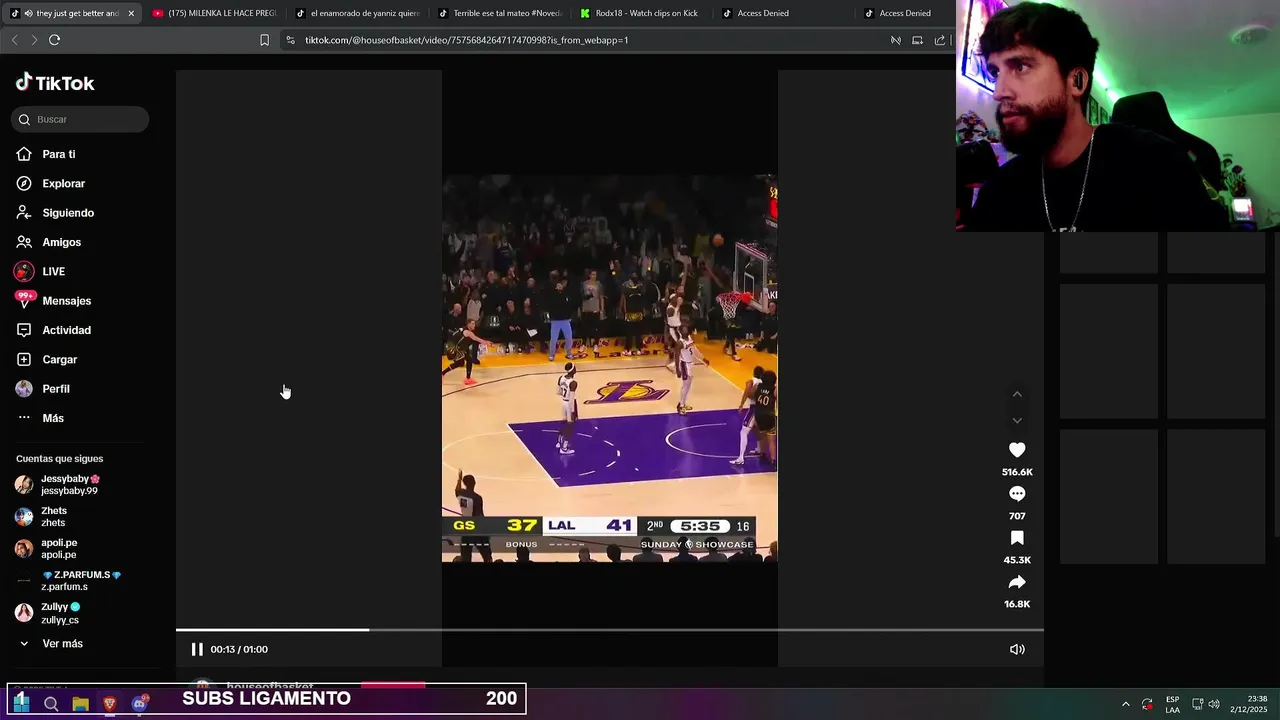
Task: Click the address bar bookmark icon
Action: pyautogui.click(x=264, y=40)
